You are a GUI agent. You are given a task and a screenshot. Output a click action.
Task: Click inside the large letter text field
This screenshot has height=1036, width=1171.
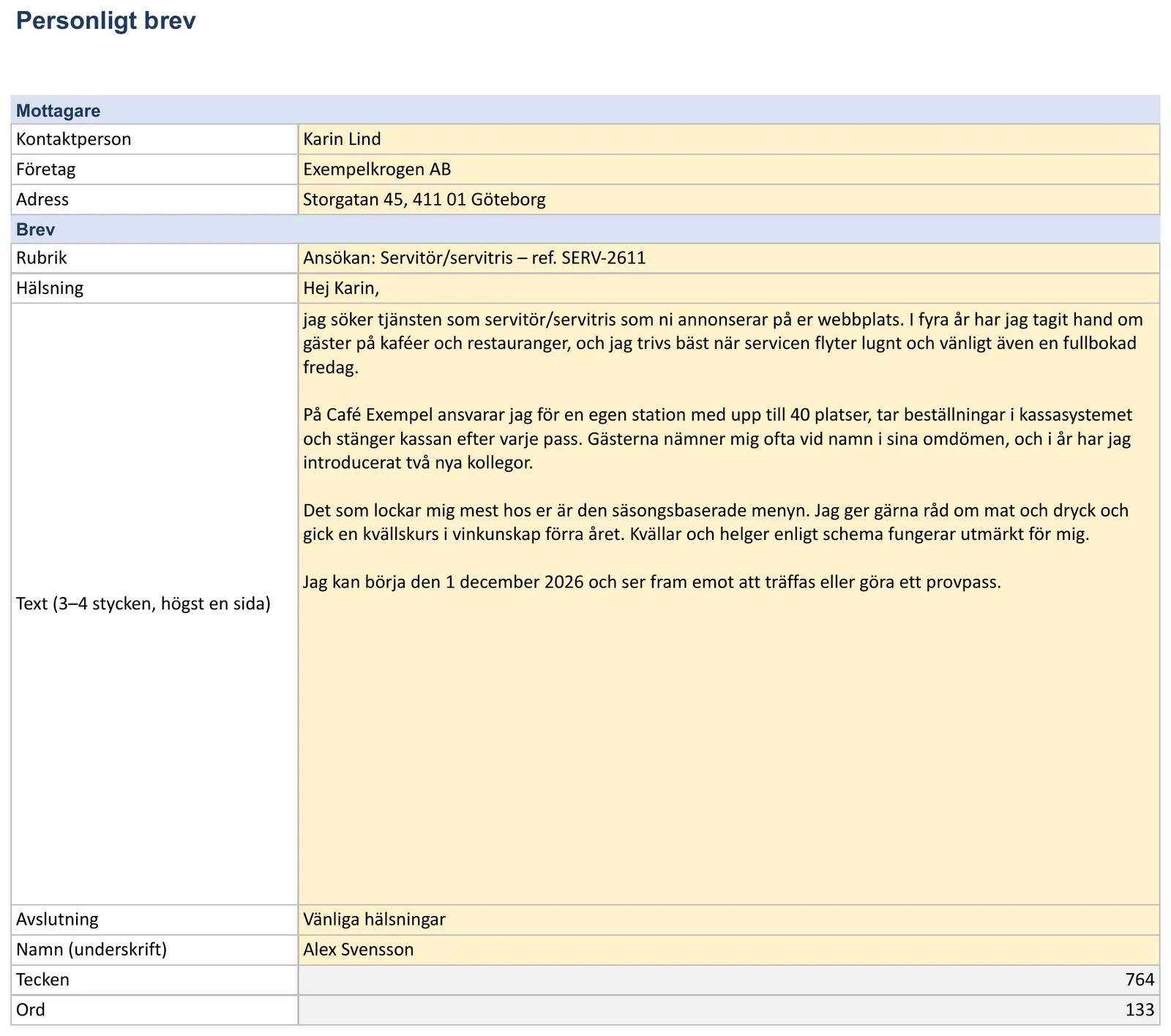729,604
